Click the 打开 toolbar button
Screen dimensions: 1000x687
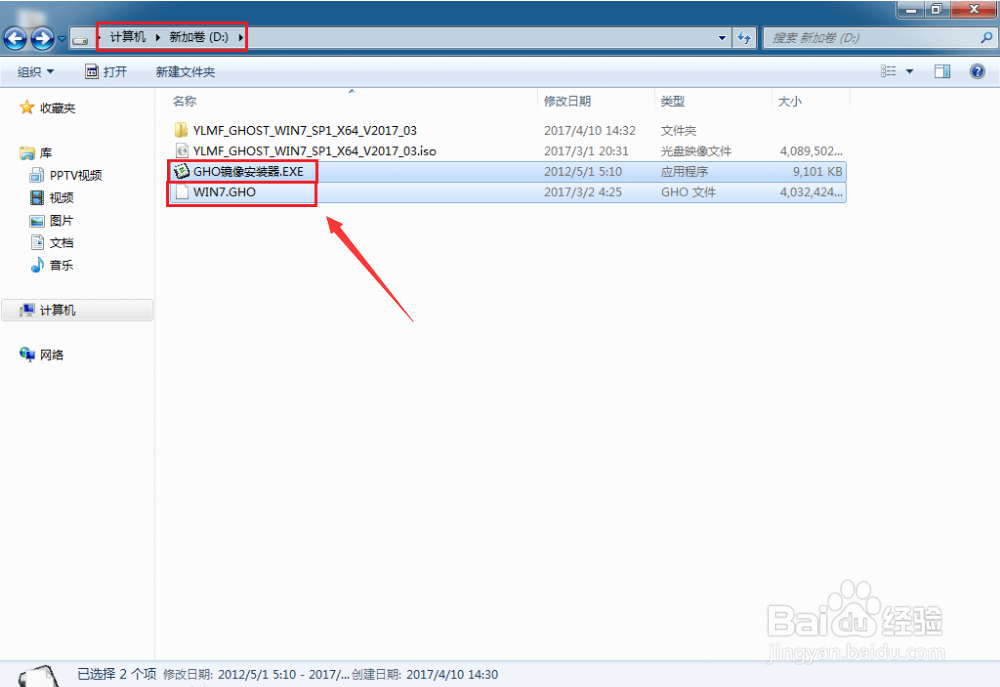(x=107, y=72)
